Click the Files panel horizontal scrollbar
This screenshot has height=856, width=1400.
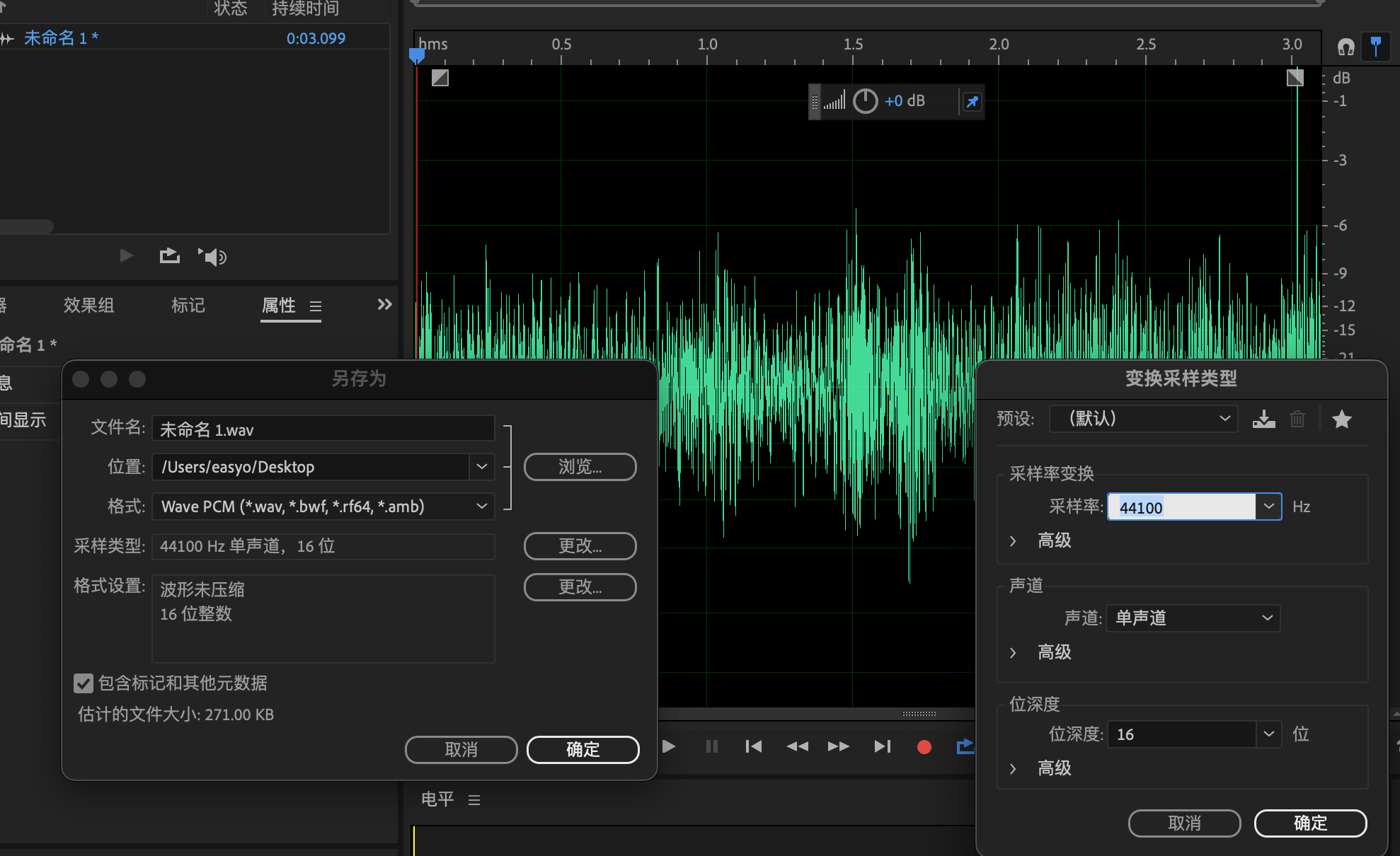click(x=27, y=226)
